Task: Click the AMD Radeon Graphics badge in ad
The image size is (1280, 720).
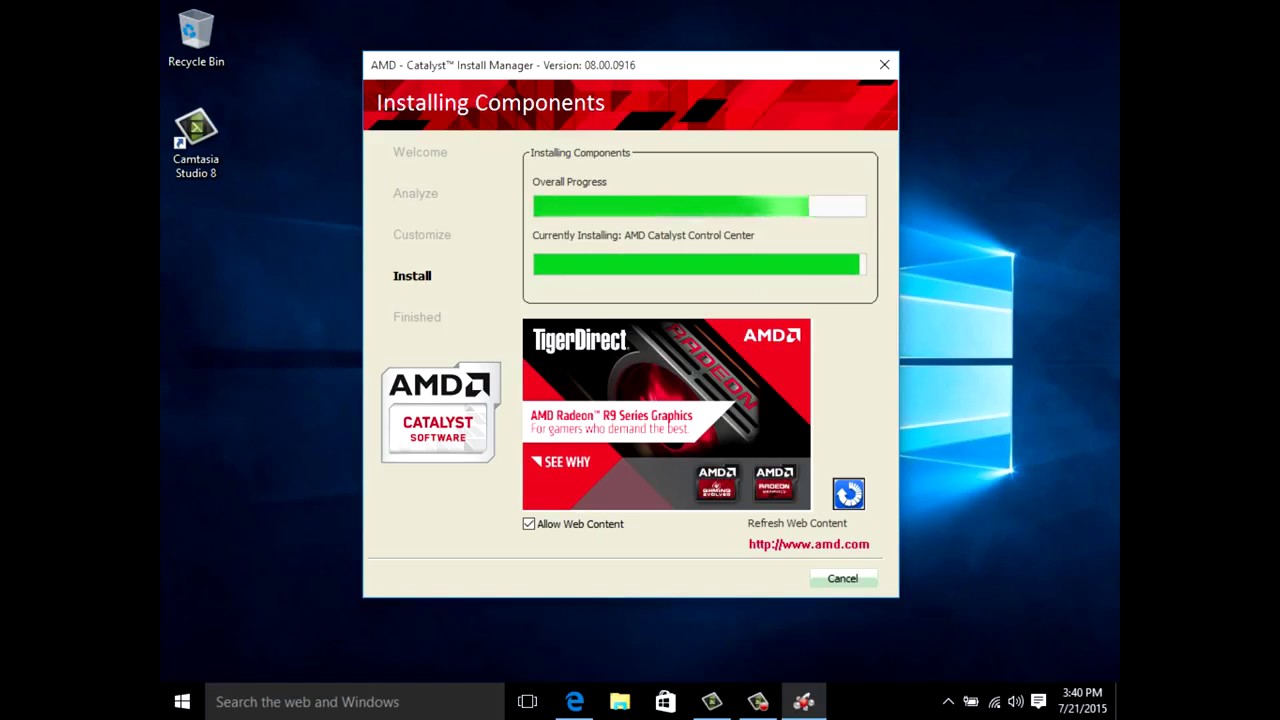Action: pyautogui.click(x=775, y=482)
